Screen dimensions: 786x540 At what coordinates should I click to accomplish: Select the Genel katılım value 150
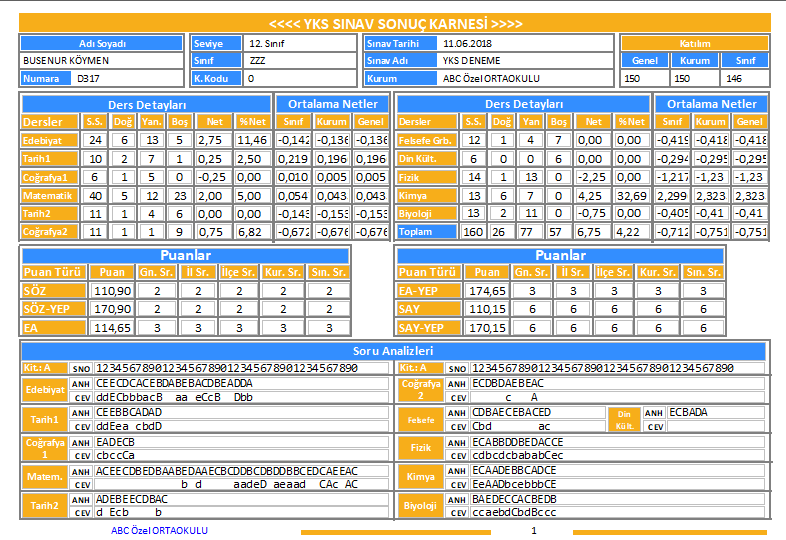pyautogui.click(x=645, y=79)
